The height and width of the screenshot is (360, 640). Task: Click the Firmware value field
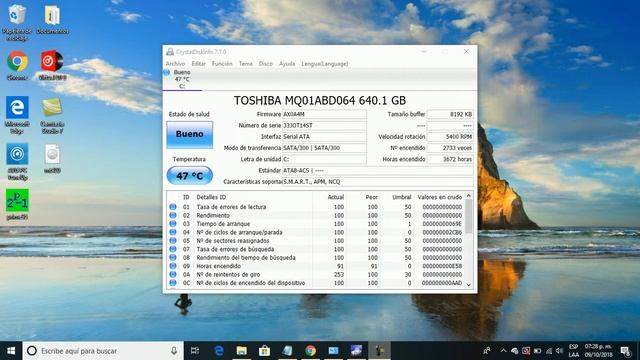[x=324, y=114]
